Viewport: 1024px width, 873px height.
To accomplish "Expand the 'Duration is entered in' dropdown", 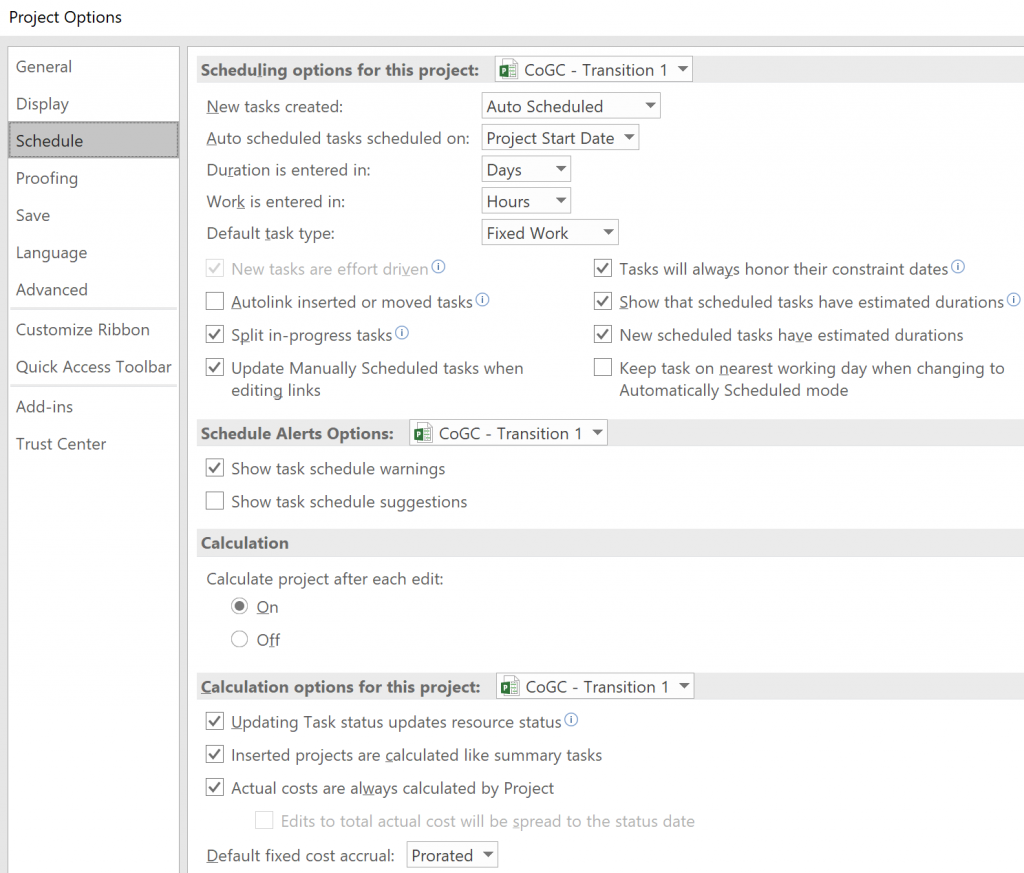I will point(526,170).
